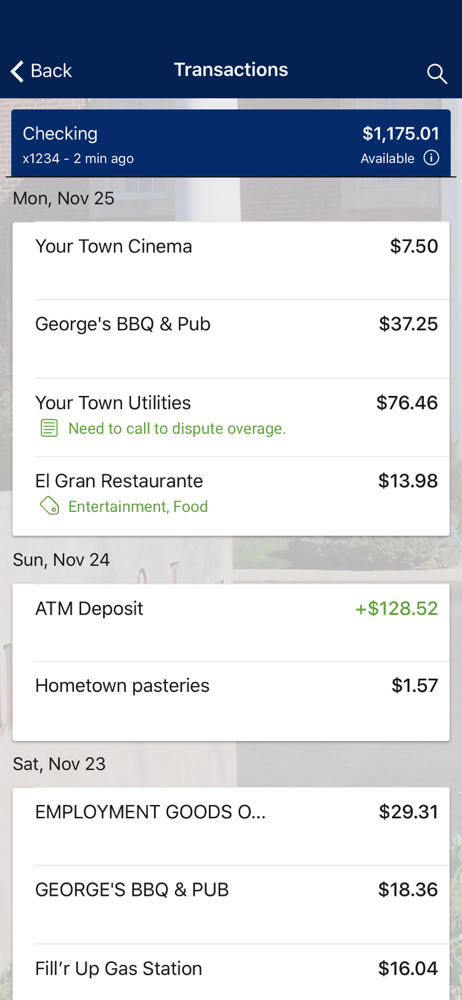Select the EMPLOYMENT GOODS transaction row
This screenshot has width=462, height=1000.
[231, 827]
